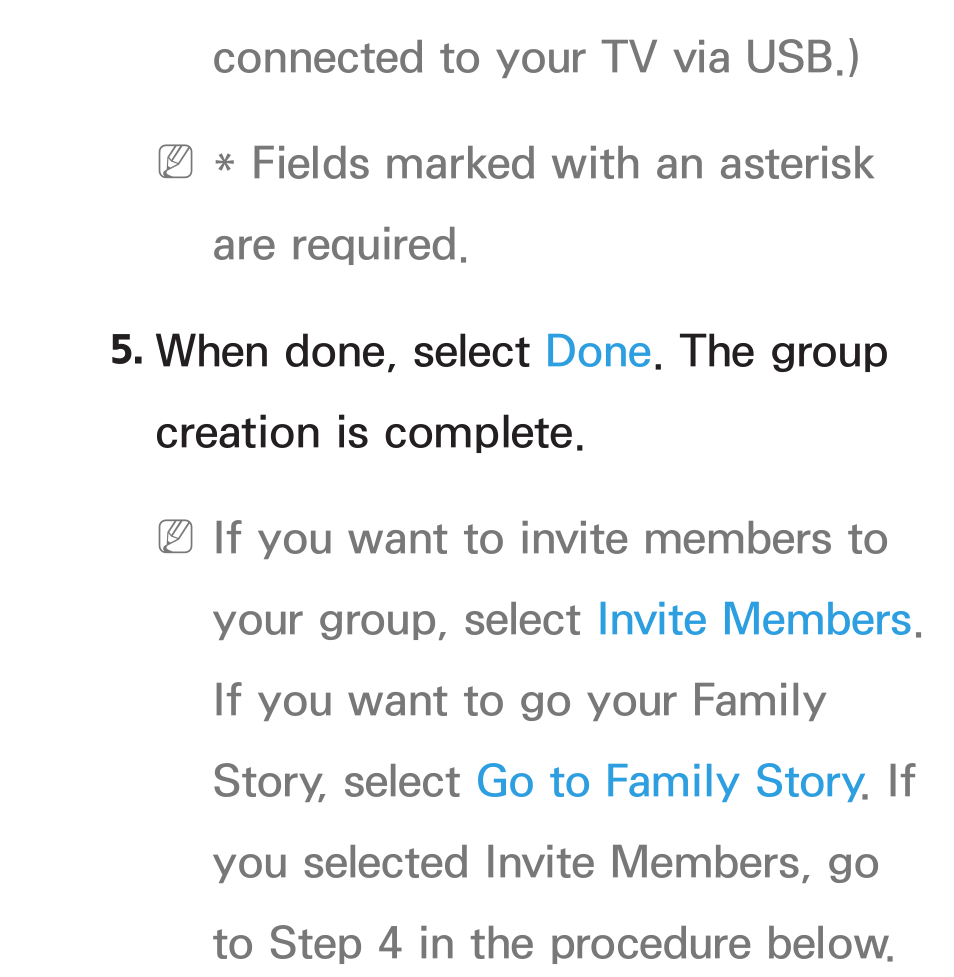Click the line 'to Step 4 in the procedure below.'

point(554,944)
